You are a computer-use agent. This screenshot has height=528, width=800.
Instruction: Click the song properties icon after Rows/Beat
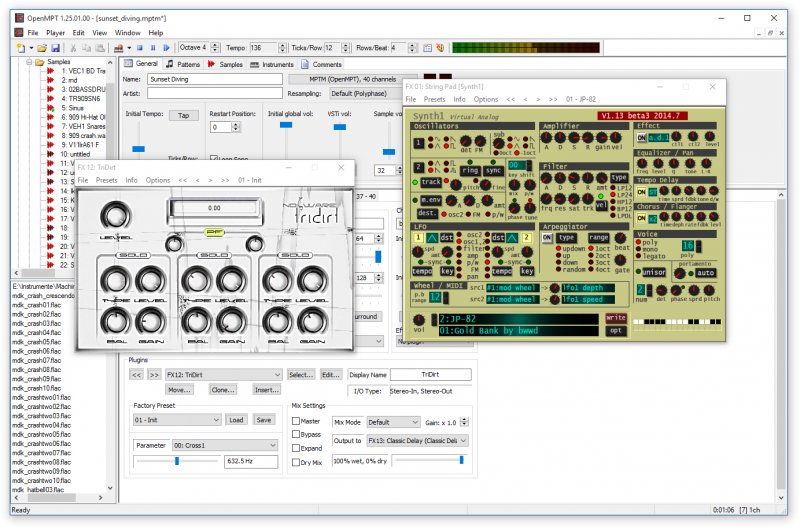click(x=428, y=48)
